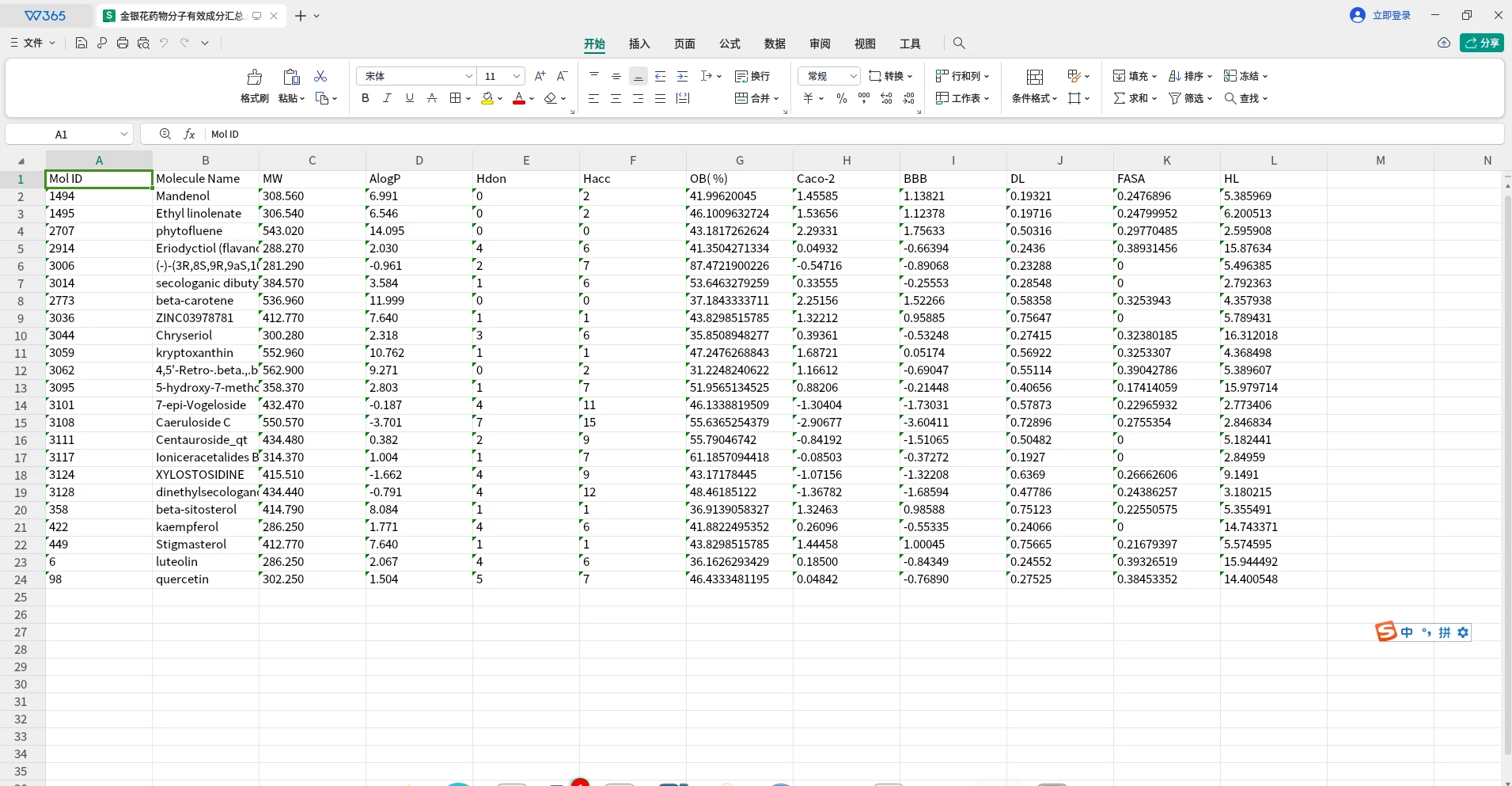Click the Cut scissors icon
This screenshot has width=1512, height=786.
coord(320,76)
